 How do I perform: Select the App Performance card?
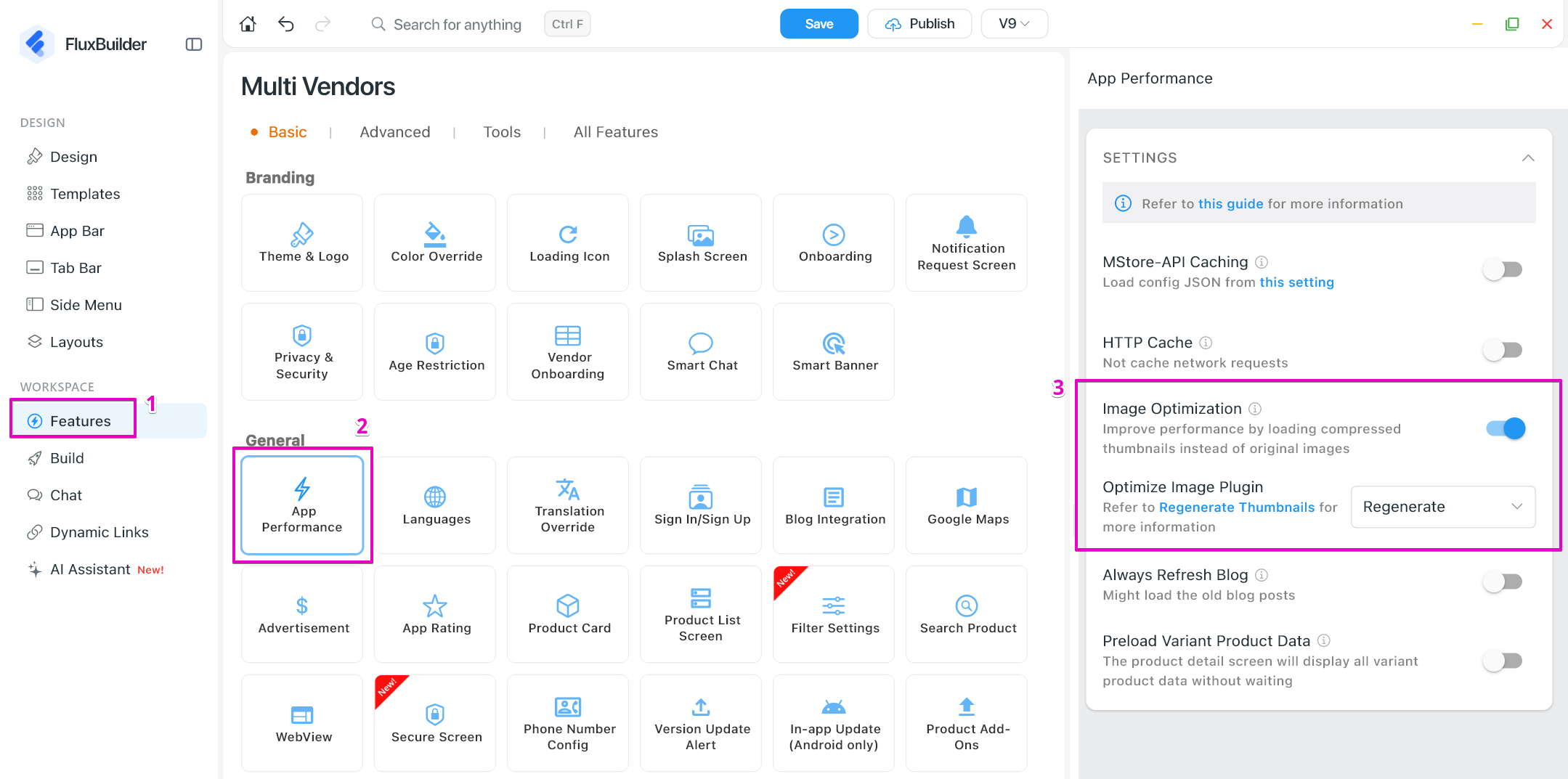pyautogui.click(x=302, y=505)
